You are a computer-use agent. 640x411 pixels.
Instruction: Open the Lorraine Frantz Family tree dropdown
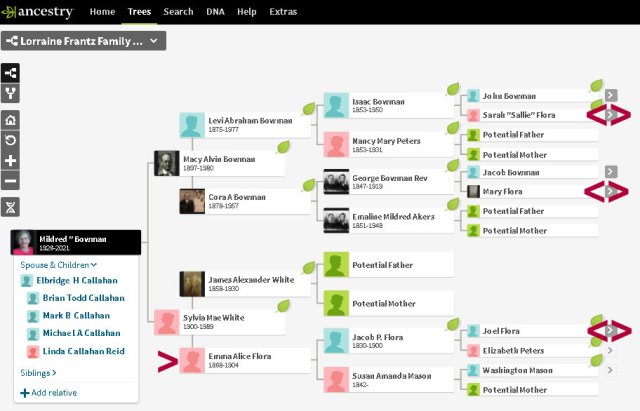coord(83,41)
